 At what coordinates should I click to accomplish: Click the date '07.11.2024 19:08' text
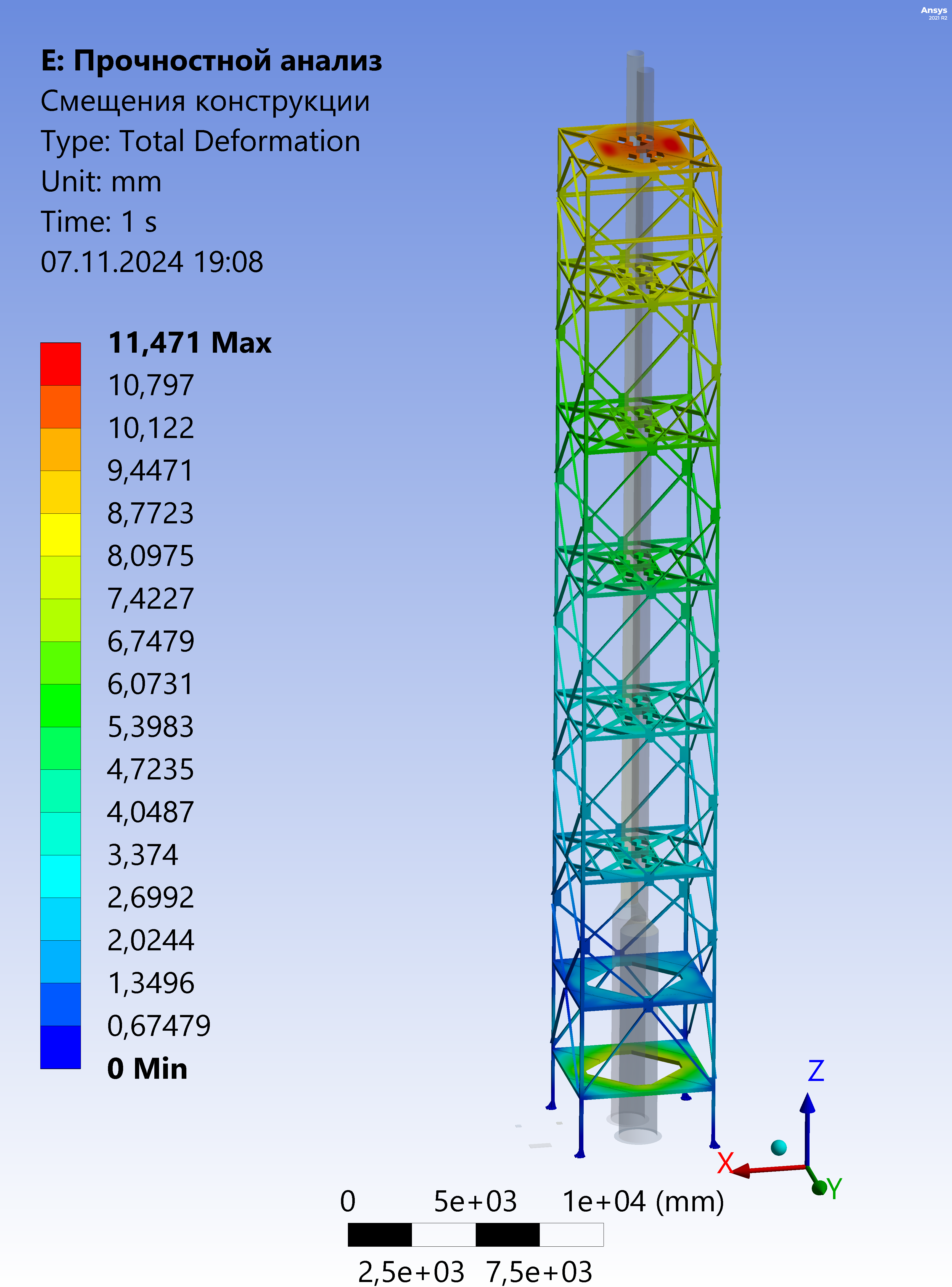(x=152, y=262)
